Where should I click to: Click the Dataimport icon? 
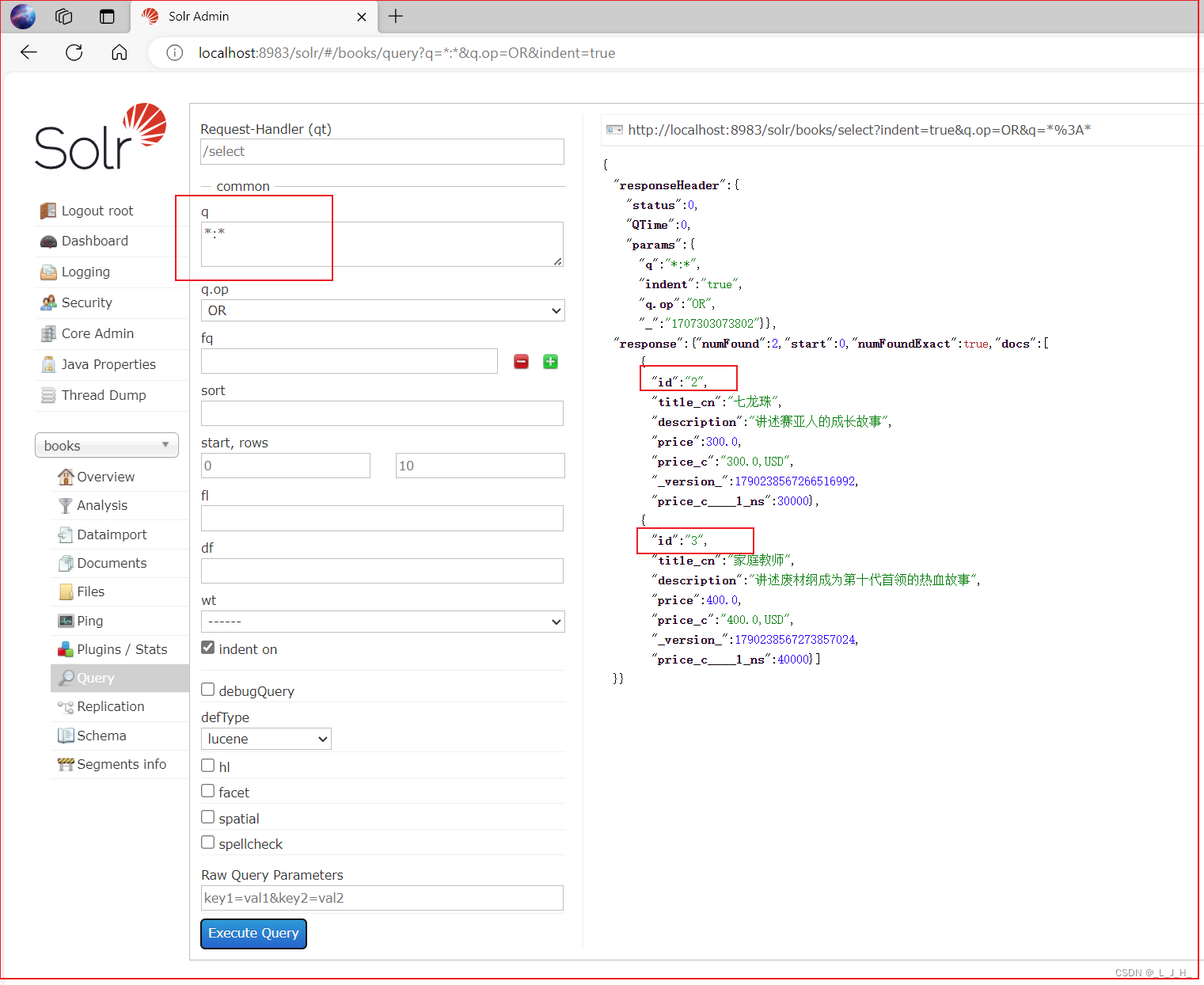coord(66,534)
